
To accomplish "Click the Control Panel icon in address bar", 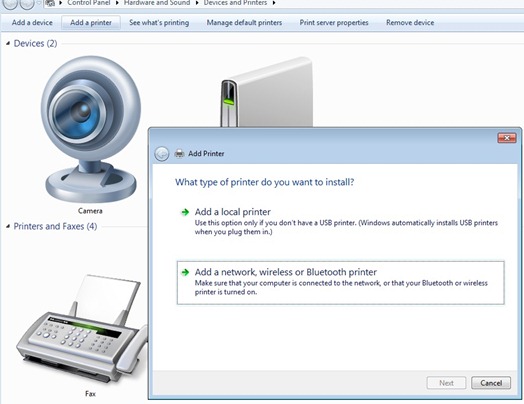I will point(50,3).
